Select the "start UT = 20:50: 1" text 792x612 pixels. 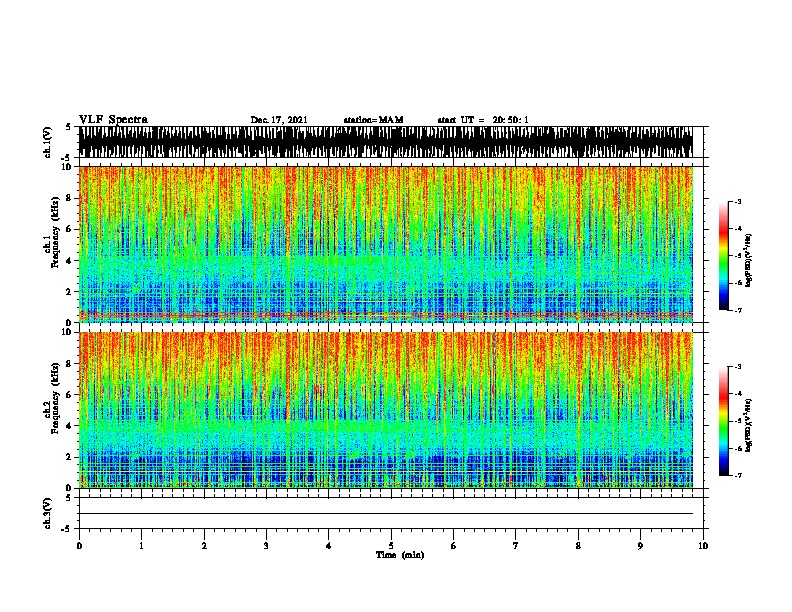[483, 120]
